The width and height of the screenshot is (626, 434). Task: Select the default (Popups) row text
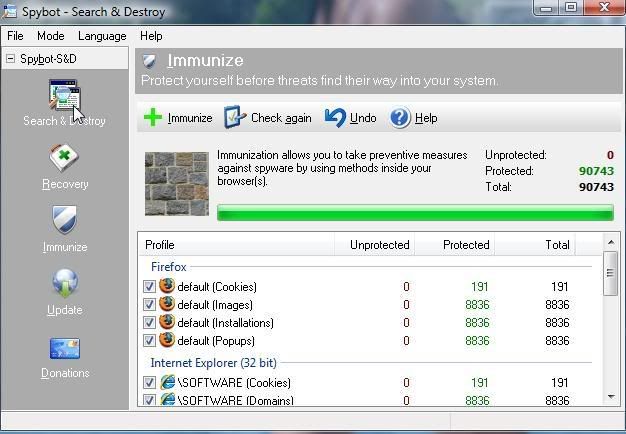point(216,341)
